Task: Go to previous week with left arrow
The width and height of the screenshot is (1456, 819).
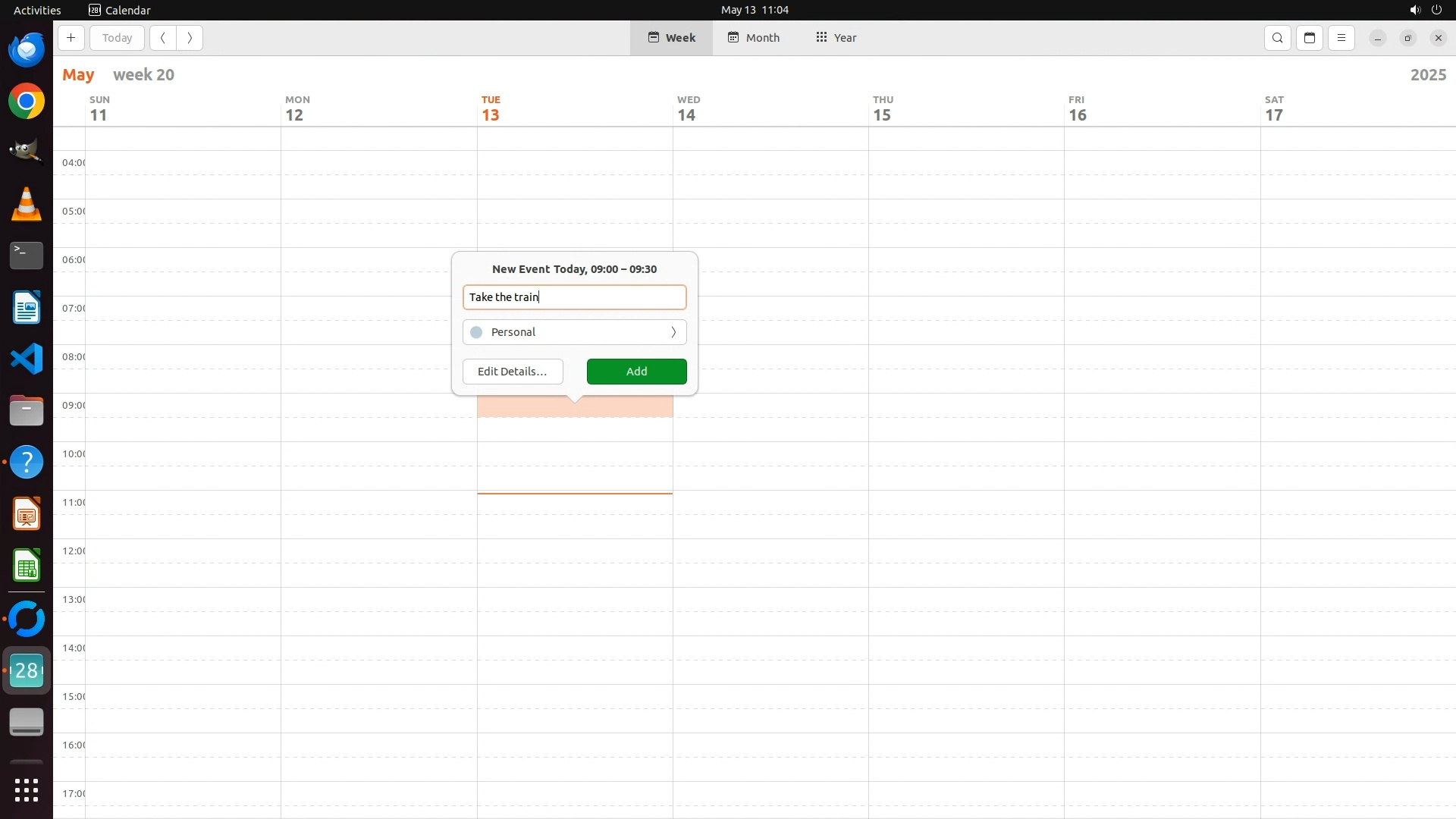Action: [162, 38]
